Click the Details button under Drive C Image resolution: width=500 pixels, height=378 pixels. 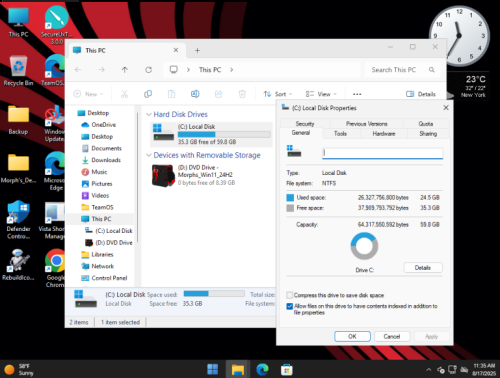423,268
